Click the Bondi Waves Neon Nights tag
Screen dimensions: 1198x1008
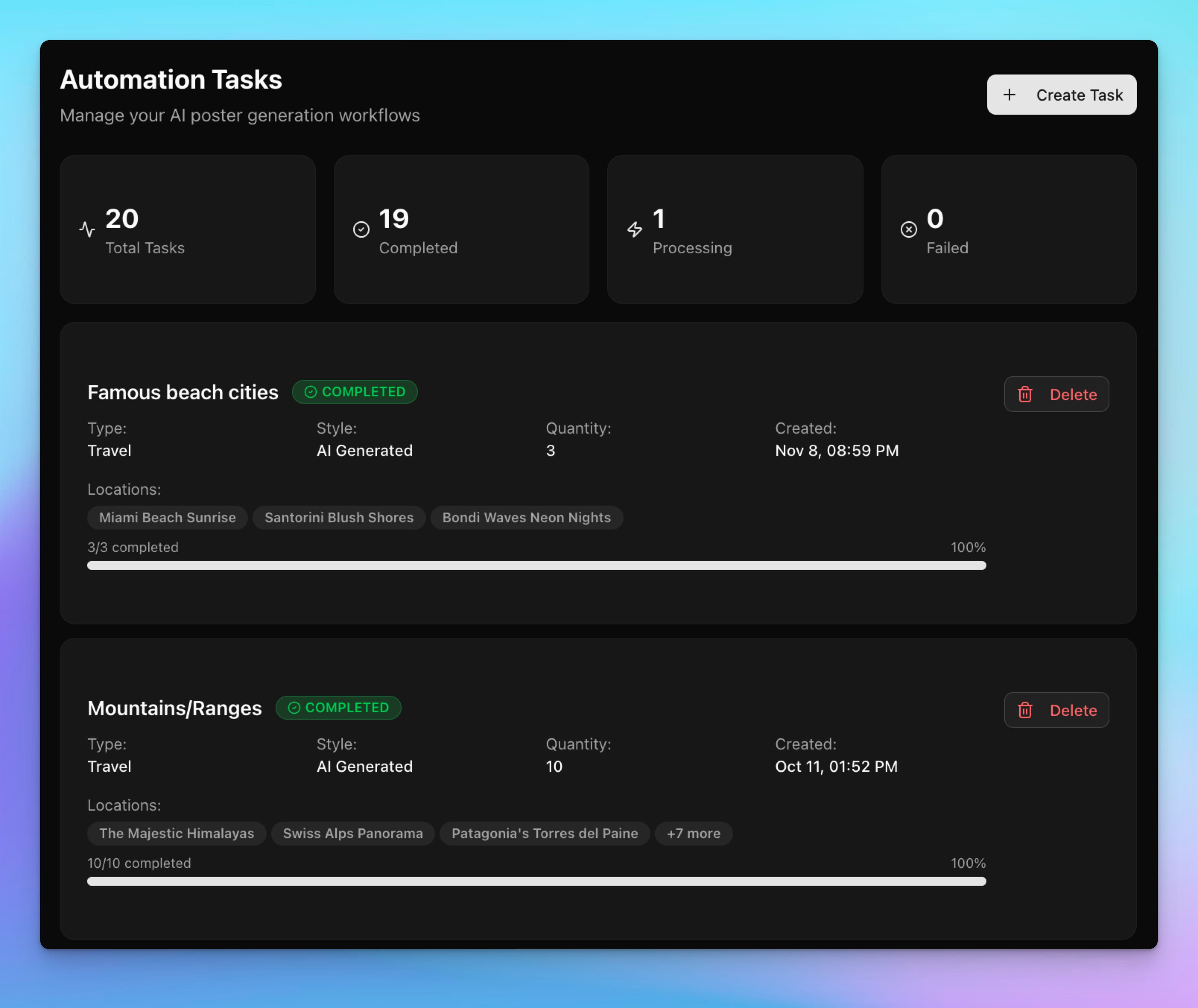(x=527, y=518)
